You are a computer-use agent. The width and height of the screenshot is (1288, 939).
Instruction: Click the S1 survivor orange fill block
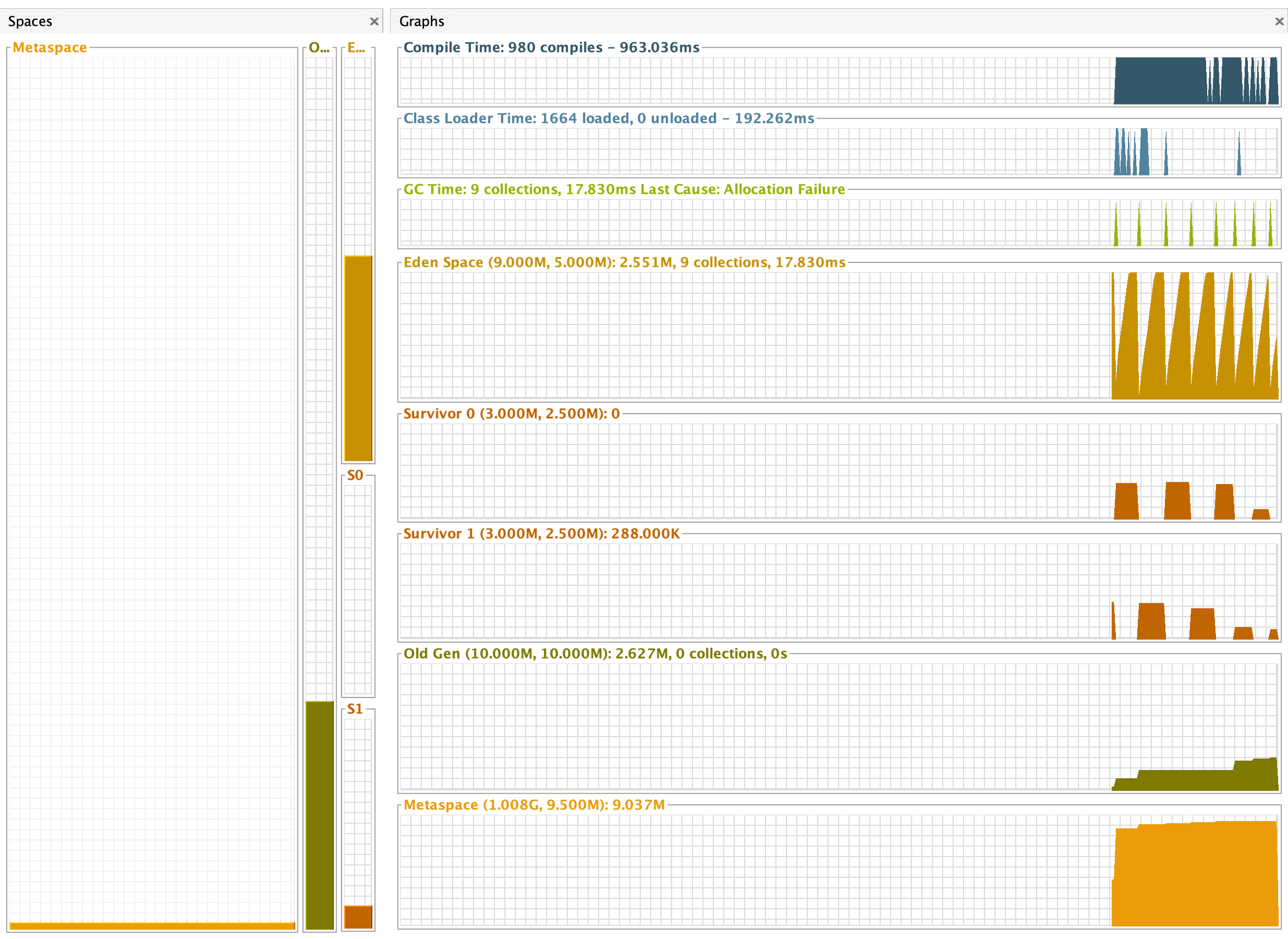[358, 917]
